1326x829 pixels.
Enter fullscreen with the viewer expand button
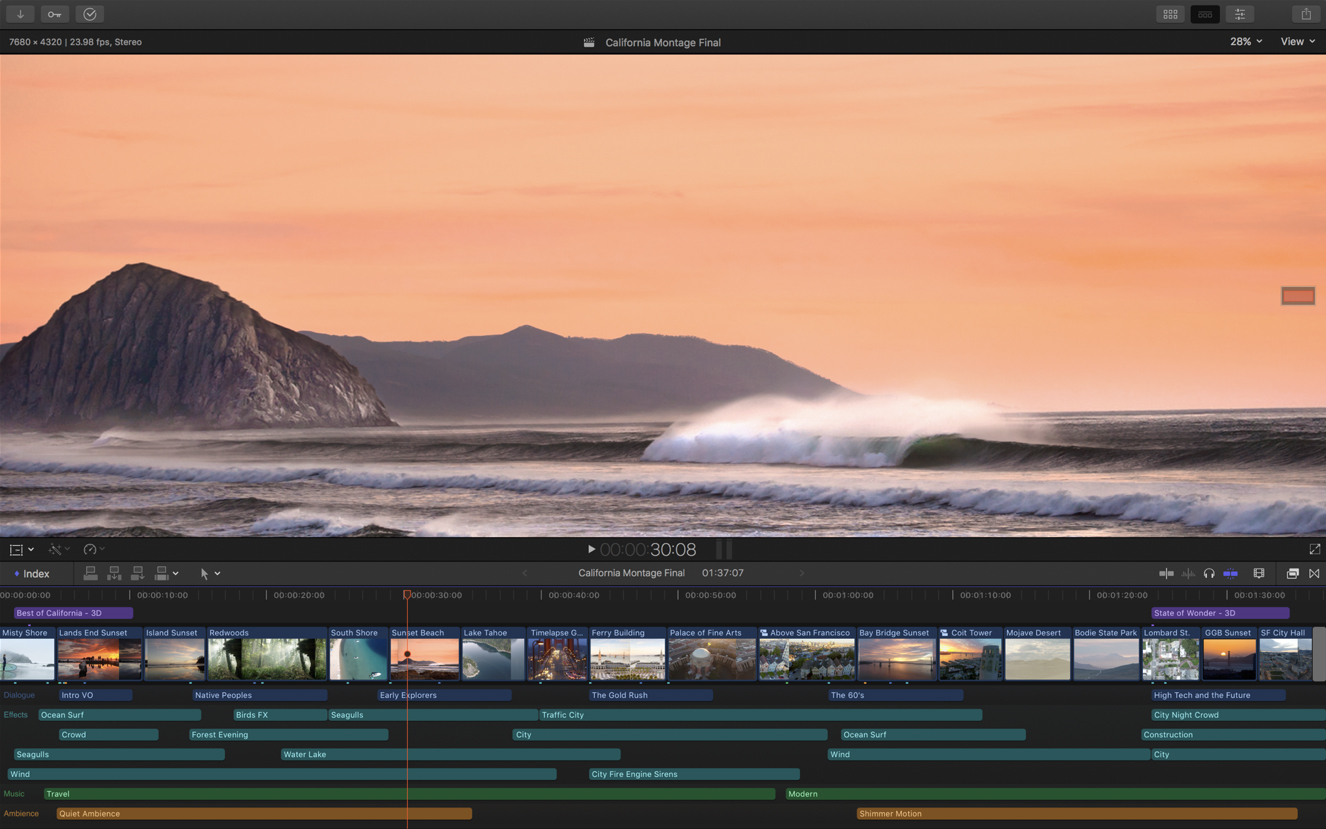click(x=1314, y=549)
